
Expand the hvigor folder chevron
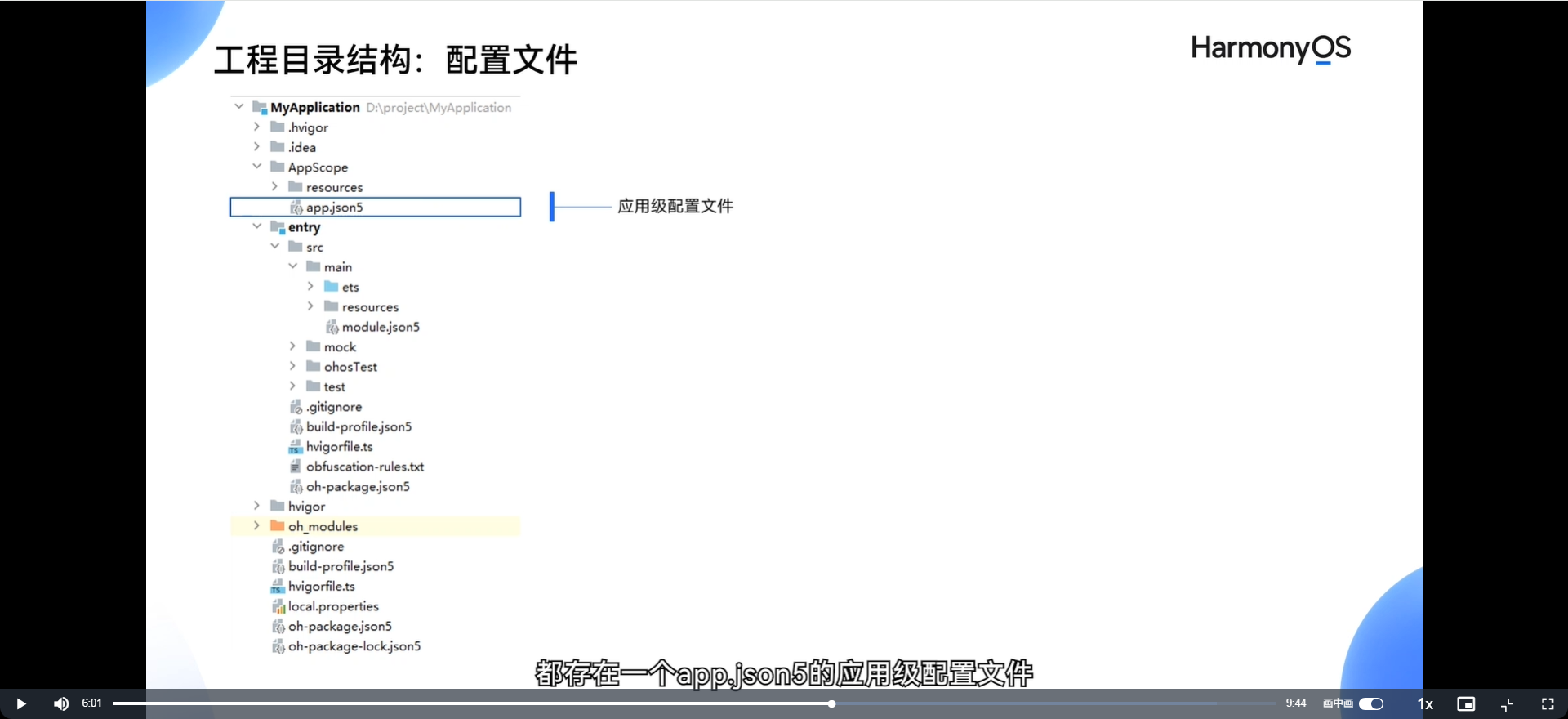[256, 505]
